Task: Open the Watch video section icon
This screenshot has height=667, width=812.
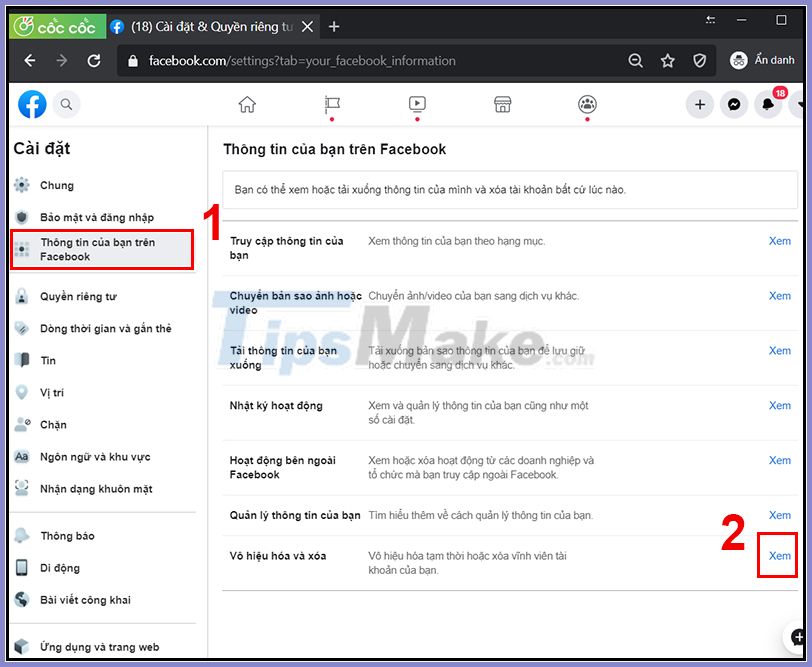Action: point(417,104)
